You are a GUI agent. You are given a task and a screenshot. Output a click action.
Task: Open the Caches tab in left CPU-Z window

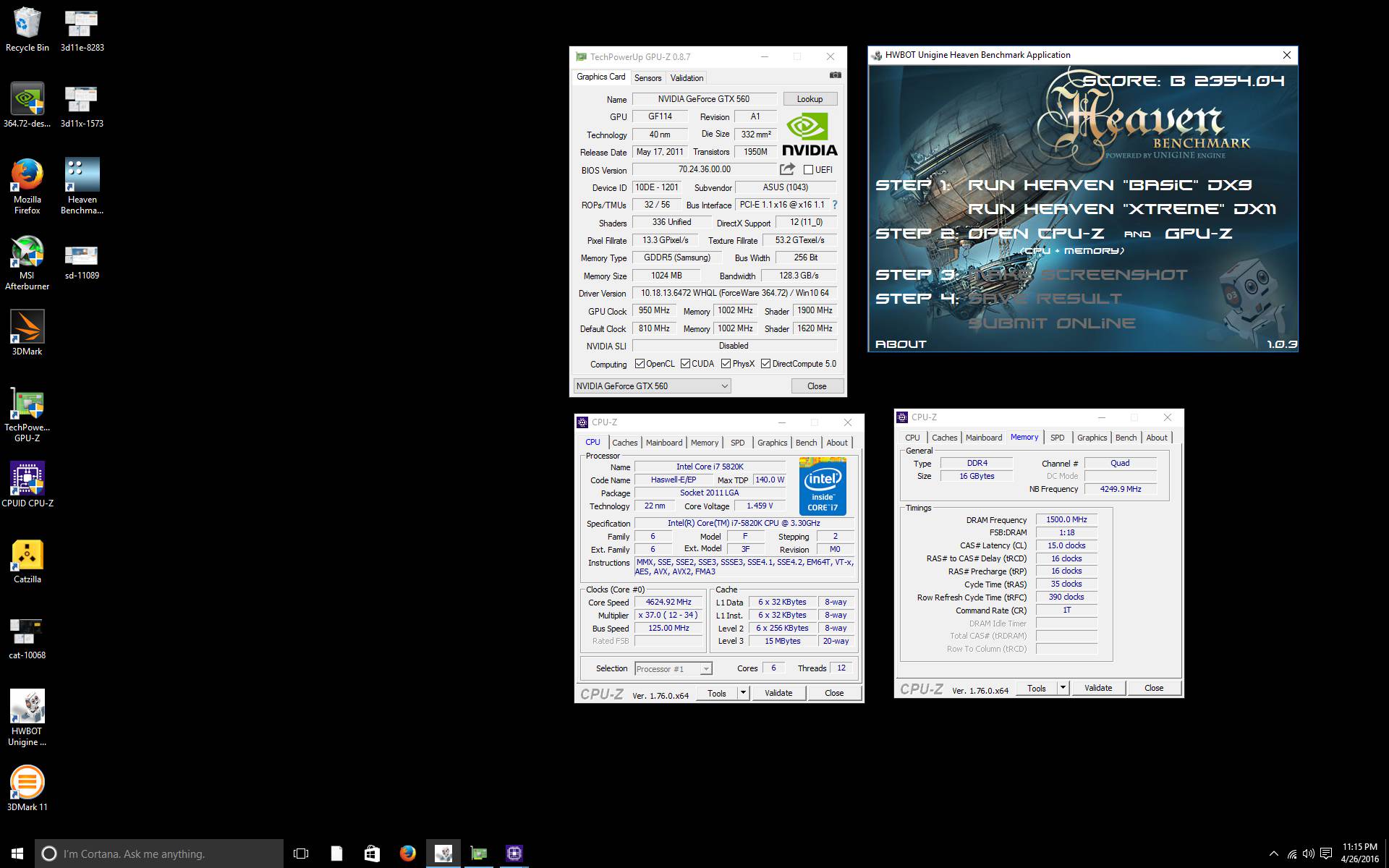[625, 443]
